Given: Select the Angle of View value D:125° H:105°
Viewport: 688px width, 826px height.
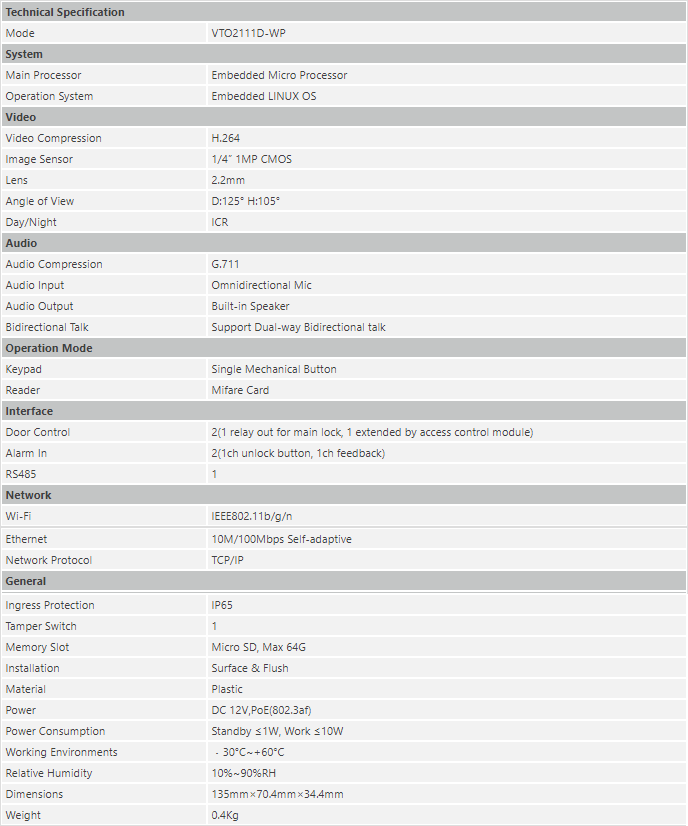Looking at the screenshot, I should coord(245,201).
